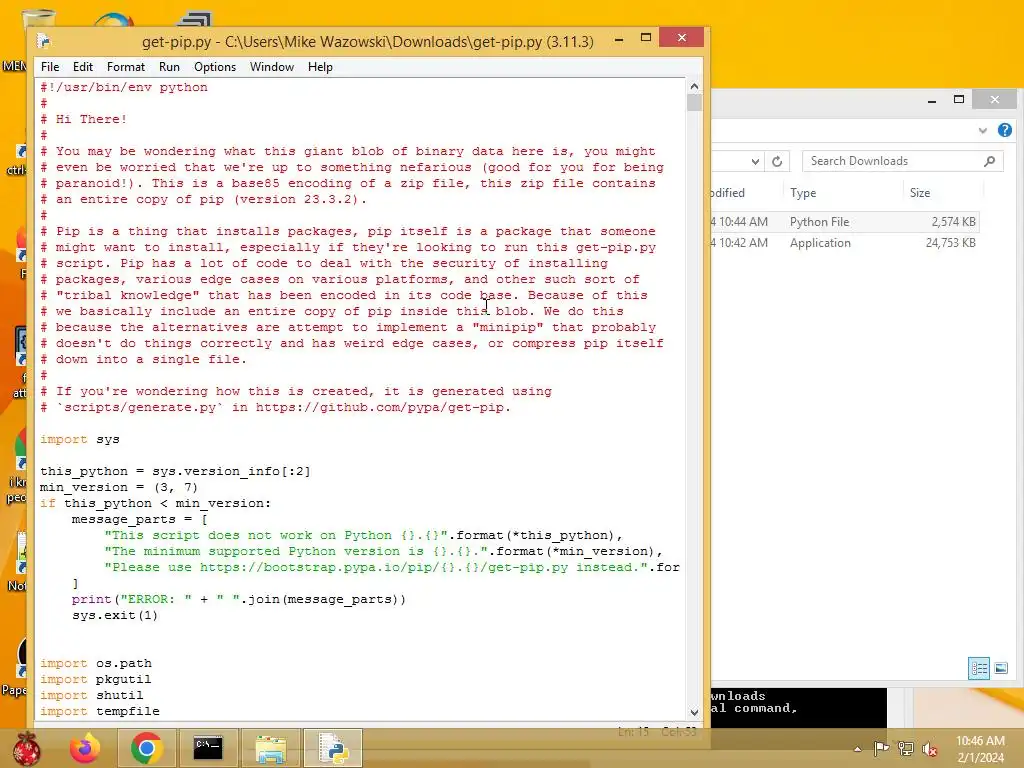The image size is (1024, 768).
Task: Click the 'import tempfile' line
Action: [100, 711]
